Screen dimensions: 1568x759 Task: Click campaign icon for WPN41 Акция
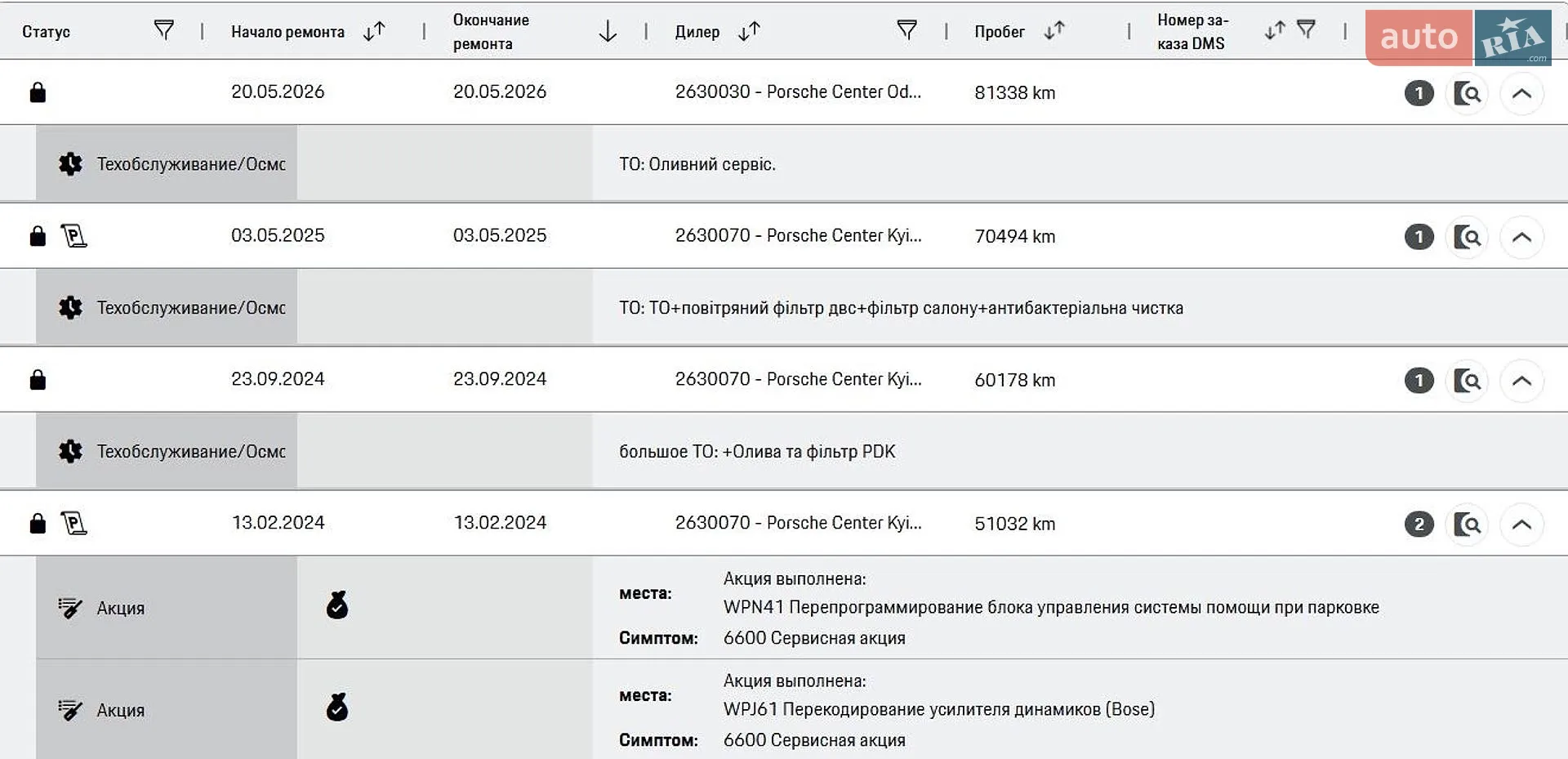tap(70, 608)
